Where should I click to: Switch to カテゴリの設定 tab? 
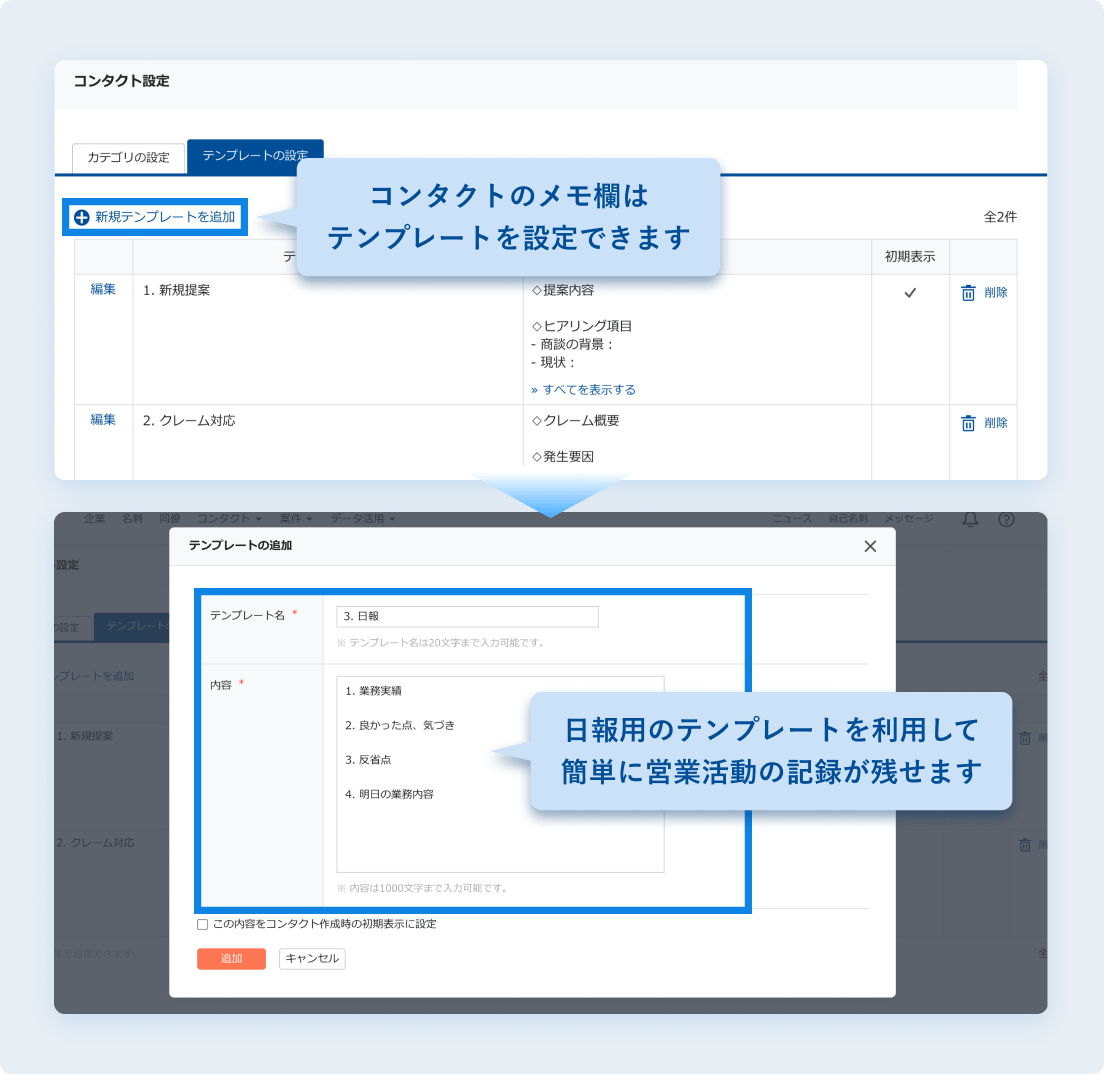pos(128,158)
